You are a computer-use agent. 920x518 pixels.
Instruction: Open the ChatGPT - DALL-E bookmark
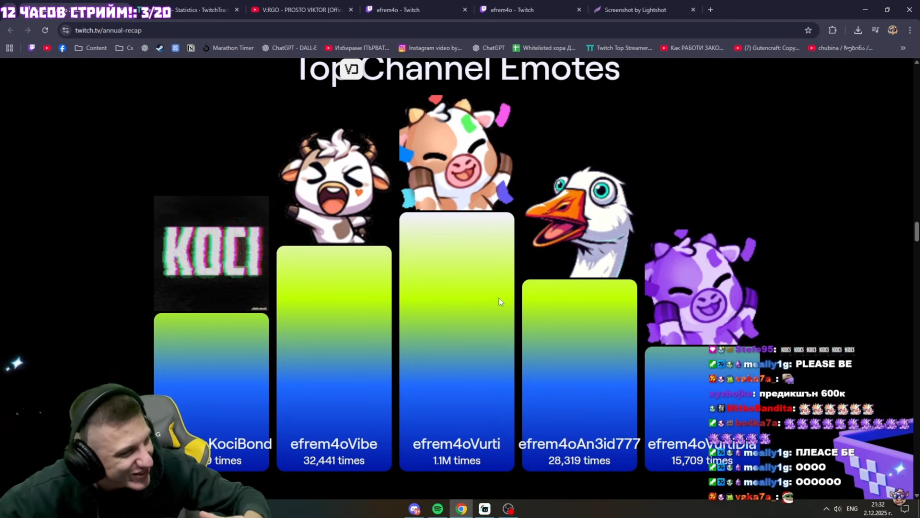click(x=289, y=48)
